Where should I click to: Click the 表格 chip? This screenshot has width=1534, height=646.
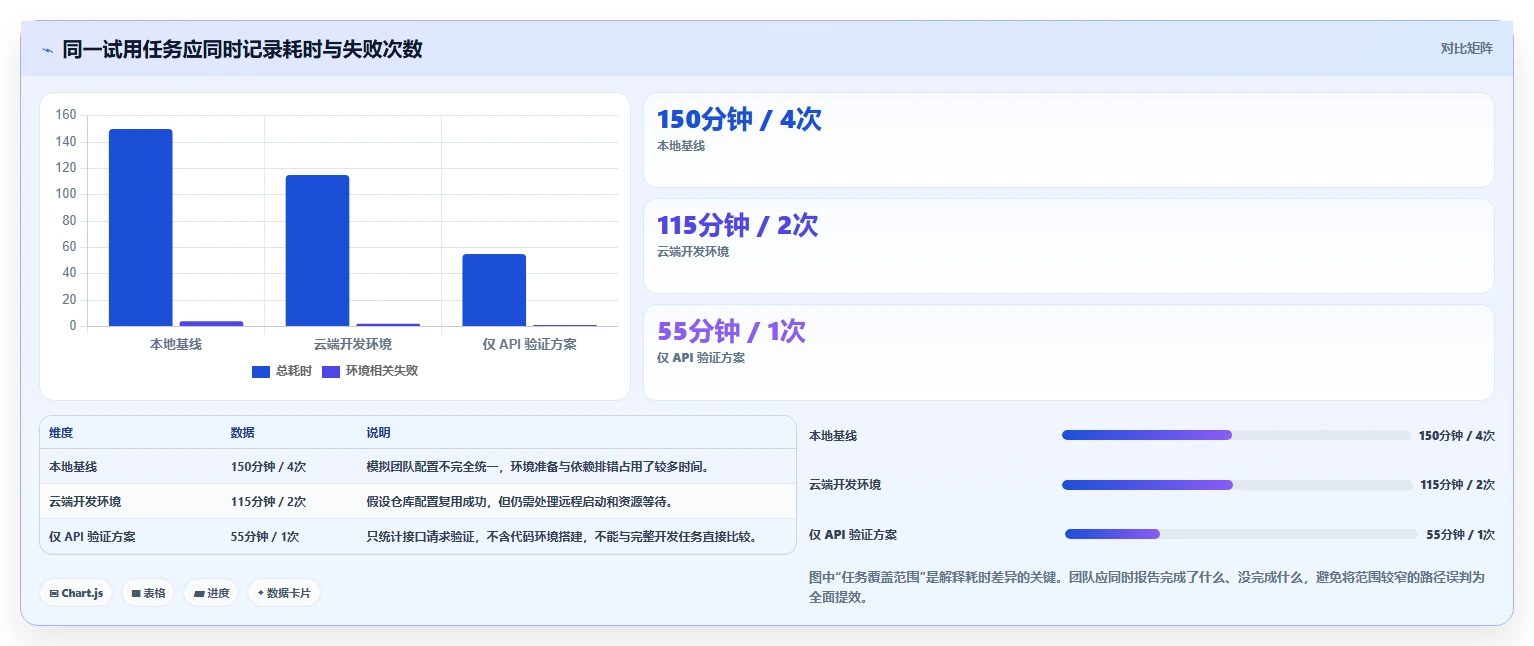tap(148, 593)
